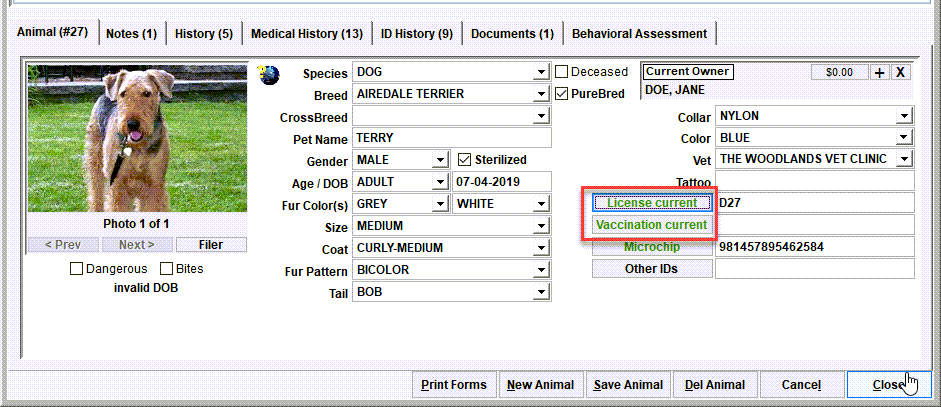Click the Pet Name field with TERRY
This screenshot has width=941, height=407.
point(451,138)
